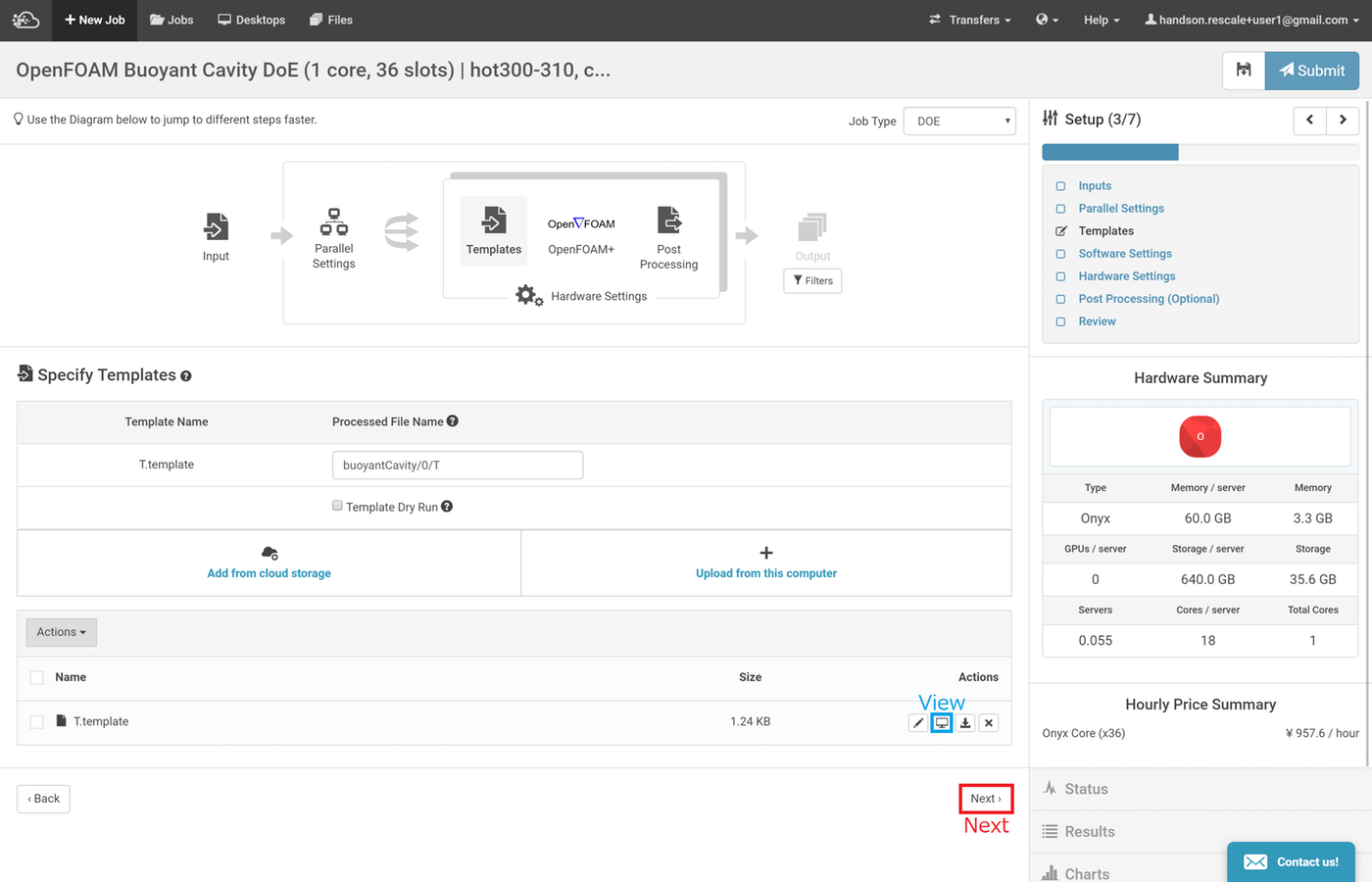
Task: Go to Review in Setup list
Action: (x=1098, y=321)
